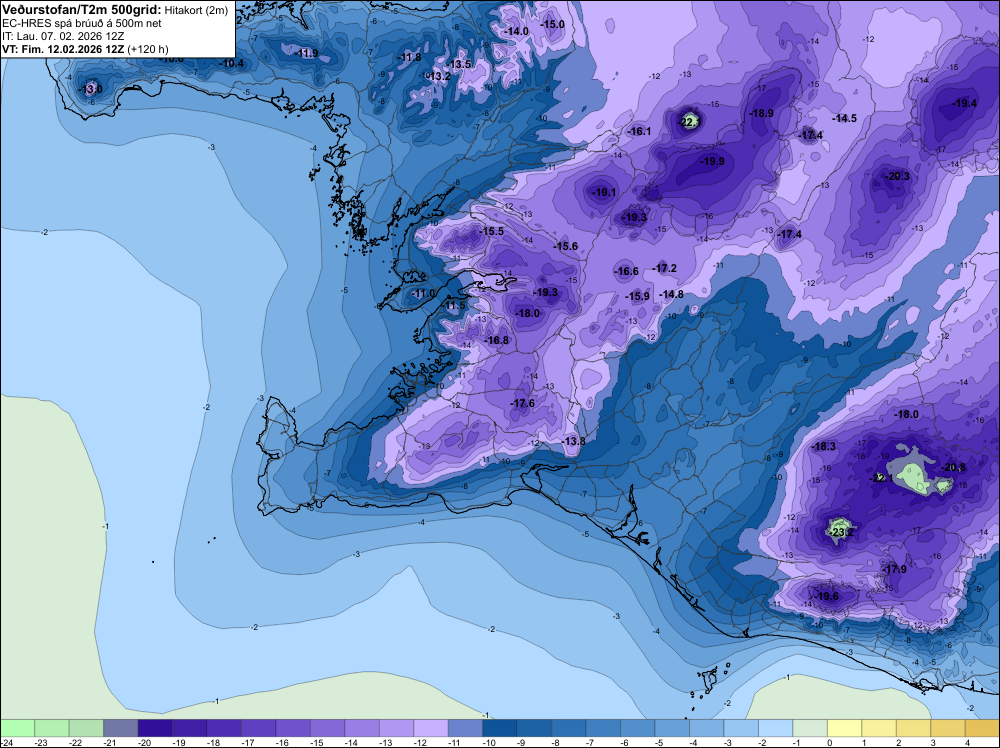Screen dimensions: 1000x748
Task: Select the light lavender -12 legend swatch
Action: point(431,728)
